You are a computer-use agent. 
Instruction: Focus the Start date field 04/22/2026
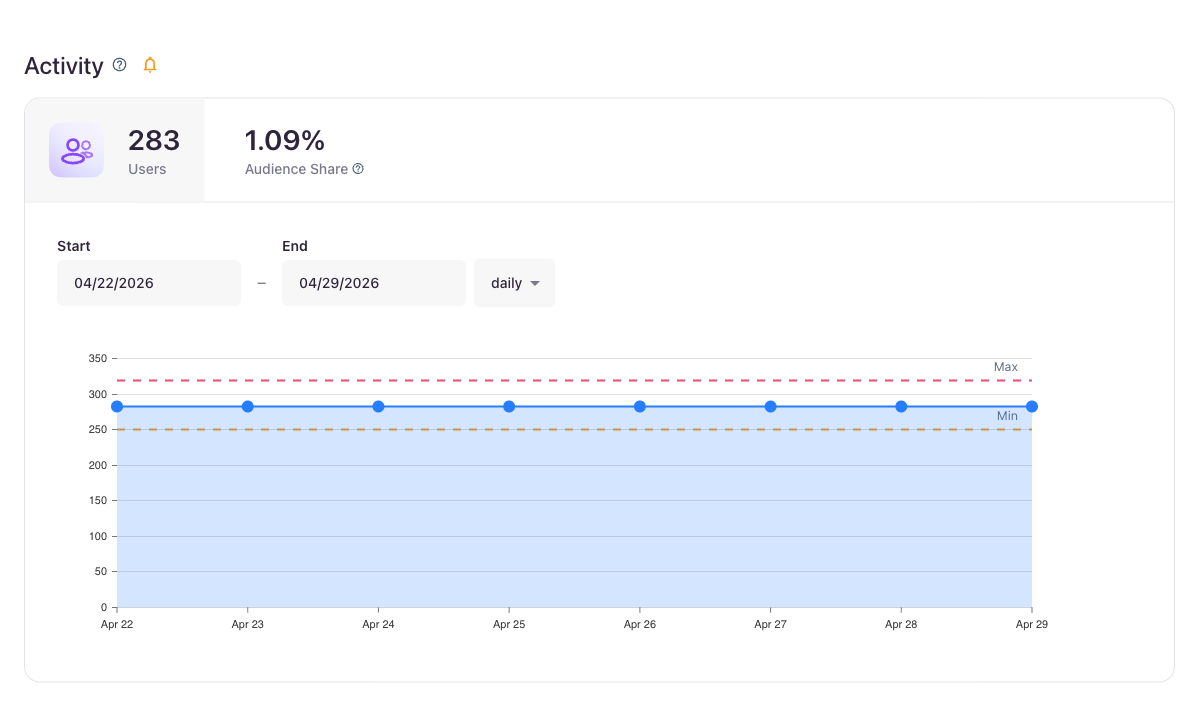[x=149, y=283]
